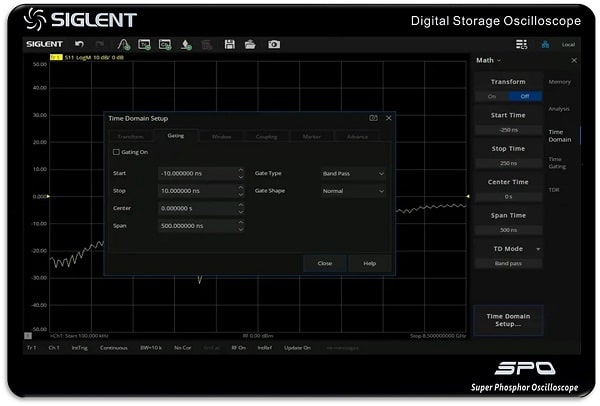This screenshot has width=600, height=406.
Task: Click the No Cor status entry
Action: coord(183,348)
